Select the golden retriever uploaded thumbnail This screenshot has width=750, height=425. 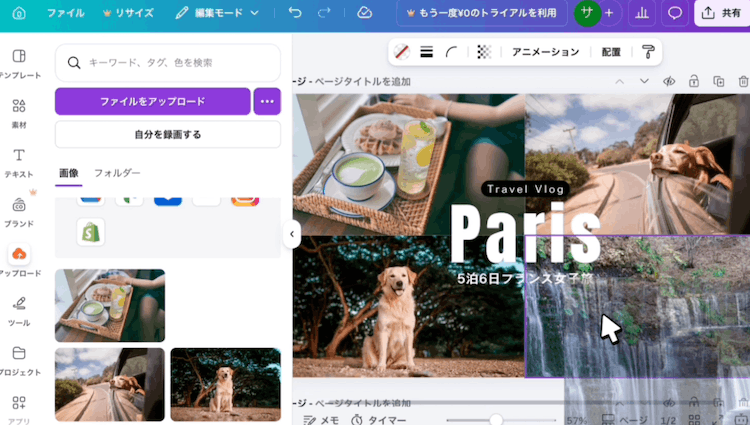coord(226,384)
